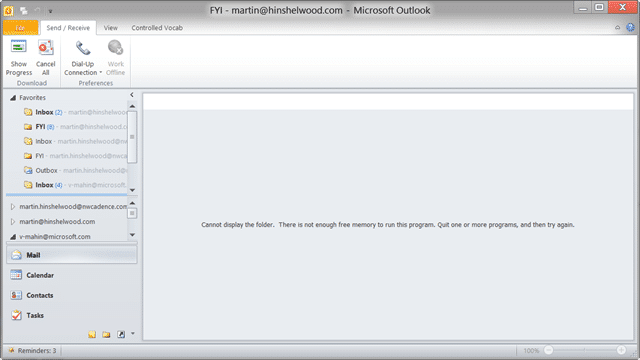Image resolution: width=640 pixels, height=360 pixels.
Task: Click the Mail envelope icon
Action: pos(16,255)
